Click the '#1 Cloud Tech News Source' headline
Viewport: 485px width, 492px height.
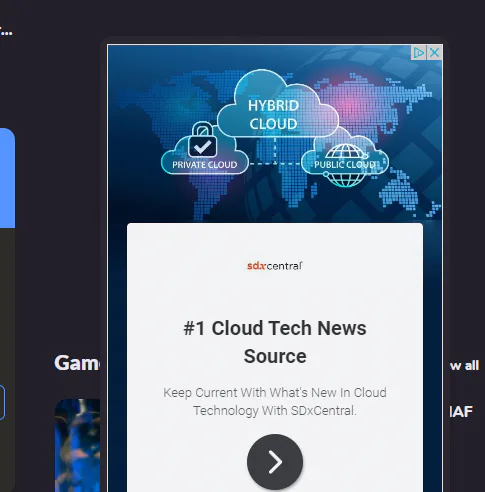point(275,342)
